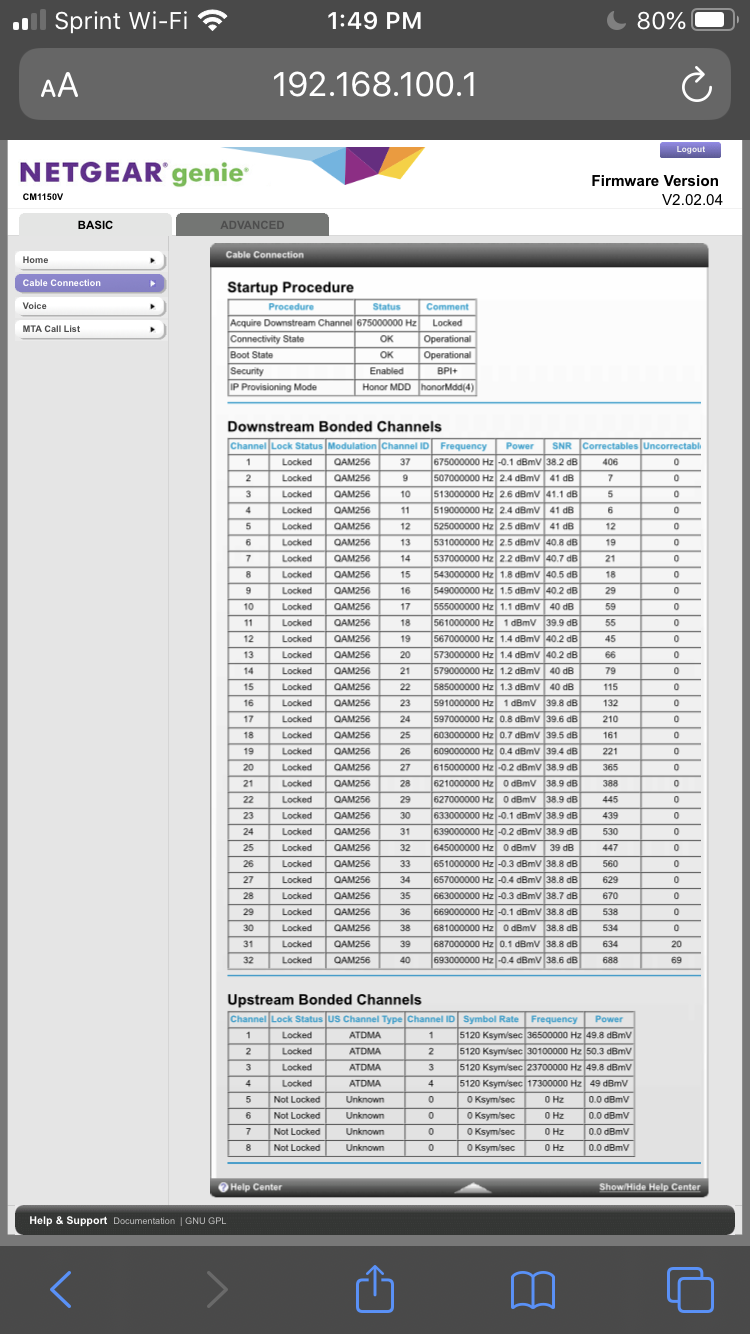This screenshot has width=750, height=1334.
Task: Open the Safari tabs overview icon
Action: click(x=689, y=1288)
